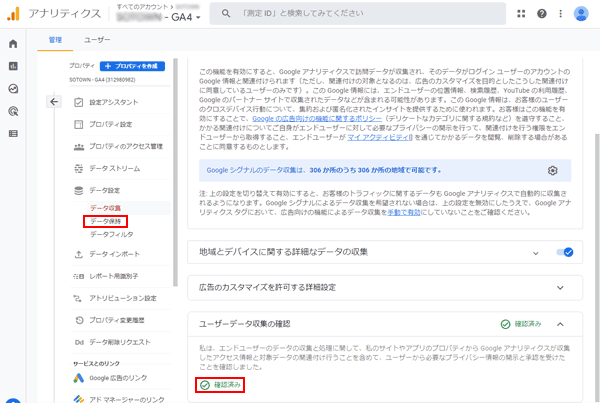Click the データストリーム label

pos(115,168)
